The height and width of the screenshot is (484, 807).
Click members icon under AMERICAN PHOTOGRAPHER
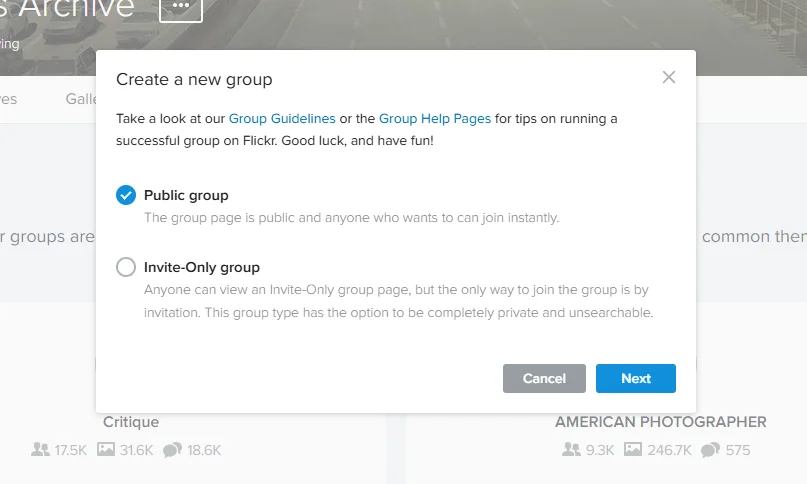pos(571,450)
